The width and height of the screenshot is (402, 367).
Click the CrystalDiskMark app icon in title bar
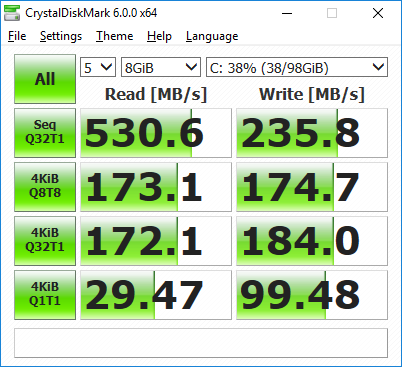coord(12,13)
